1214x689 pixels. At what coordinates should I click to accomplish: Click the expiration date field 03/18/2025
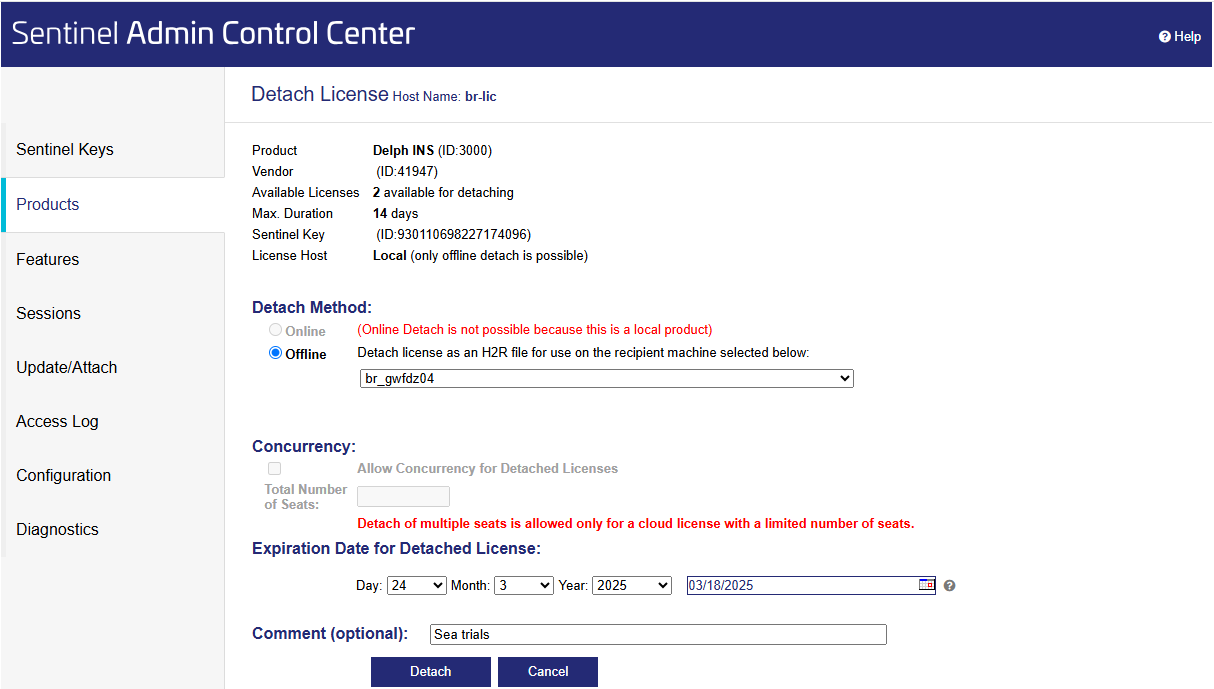(x=800, y=585)
